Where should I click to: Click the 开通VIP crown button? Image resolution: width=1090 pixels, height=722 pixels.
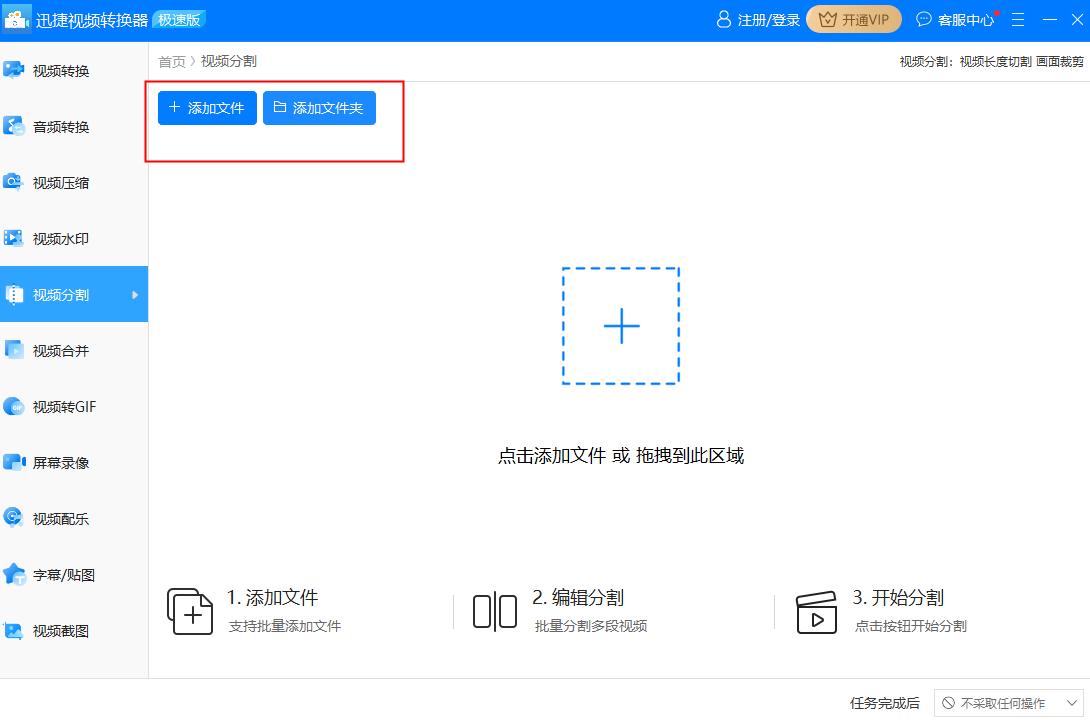click(x=853, y=19)
